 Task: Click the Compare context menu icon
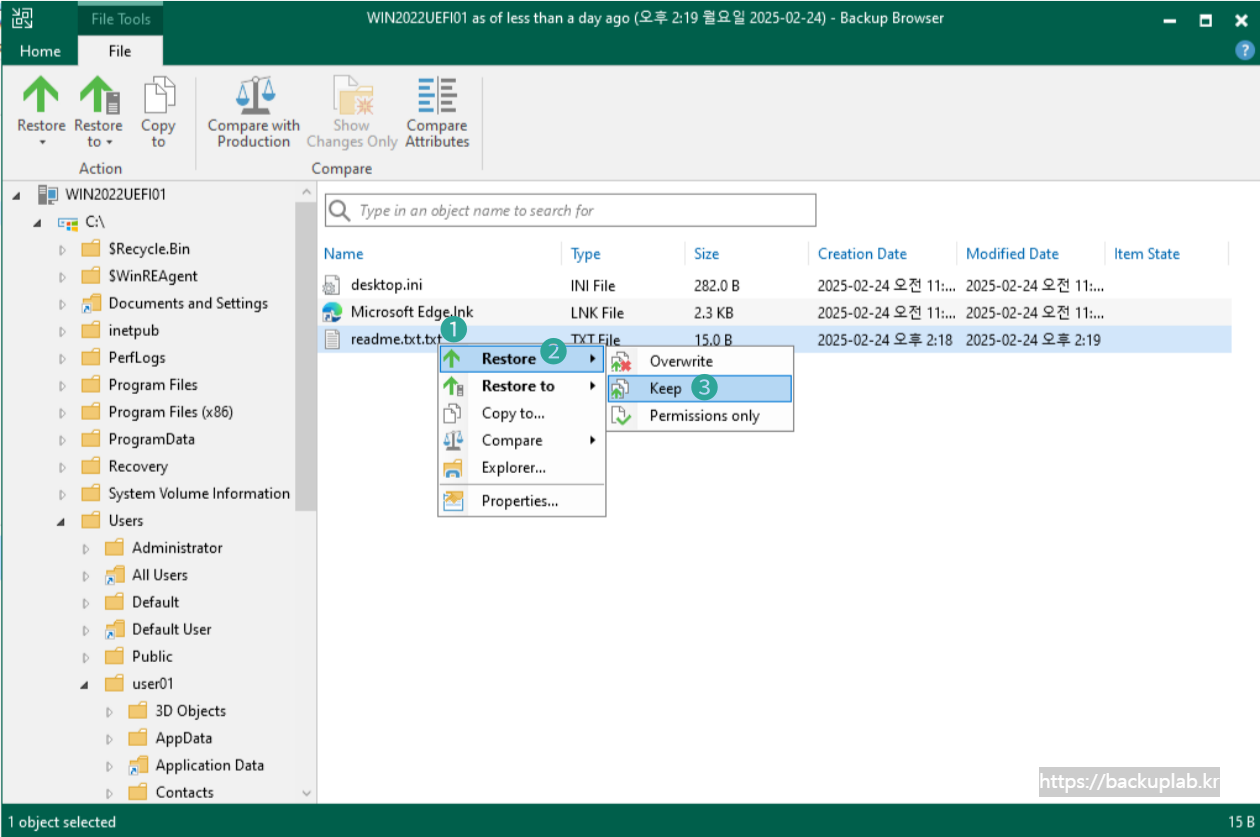coord(453,440)
